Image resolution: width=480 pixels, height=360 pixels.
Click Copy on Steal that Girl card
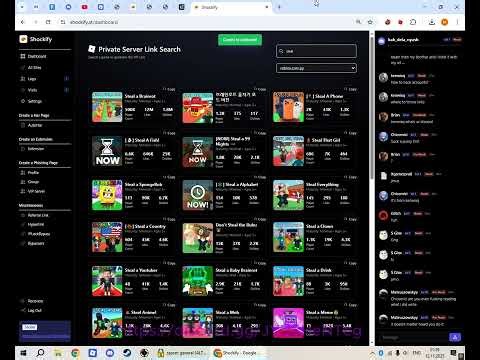pyautogui.click(x=351, y=133)
